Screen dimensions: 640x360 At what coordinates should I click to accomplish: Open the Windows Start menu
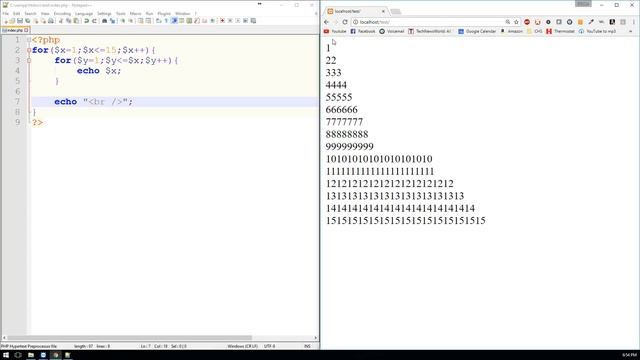pyautogui.click(x=6, y=355)
